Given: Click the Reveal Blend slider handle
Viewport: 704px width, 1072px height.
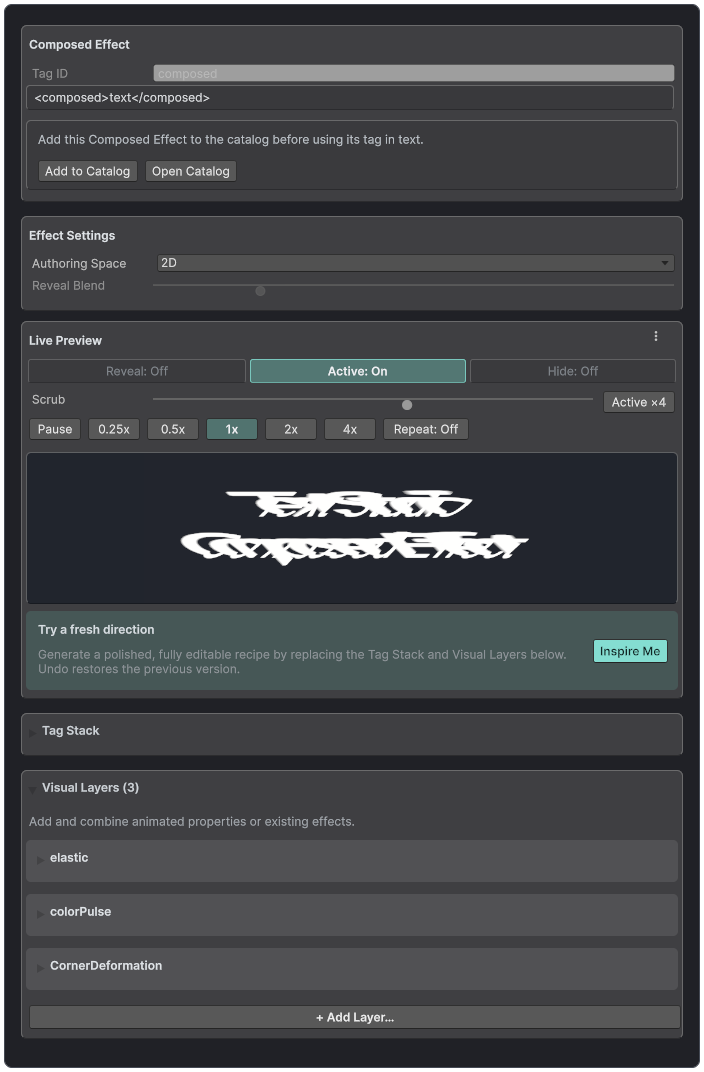Looking at the screenshot, I should click(260, 291).
